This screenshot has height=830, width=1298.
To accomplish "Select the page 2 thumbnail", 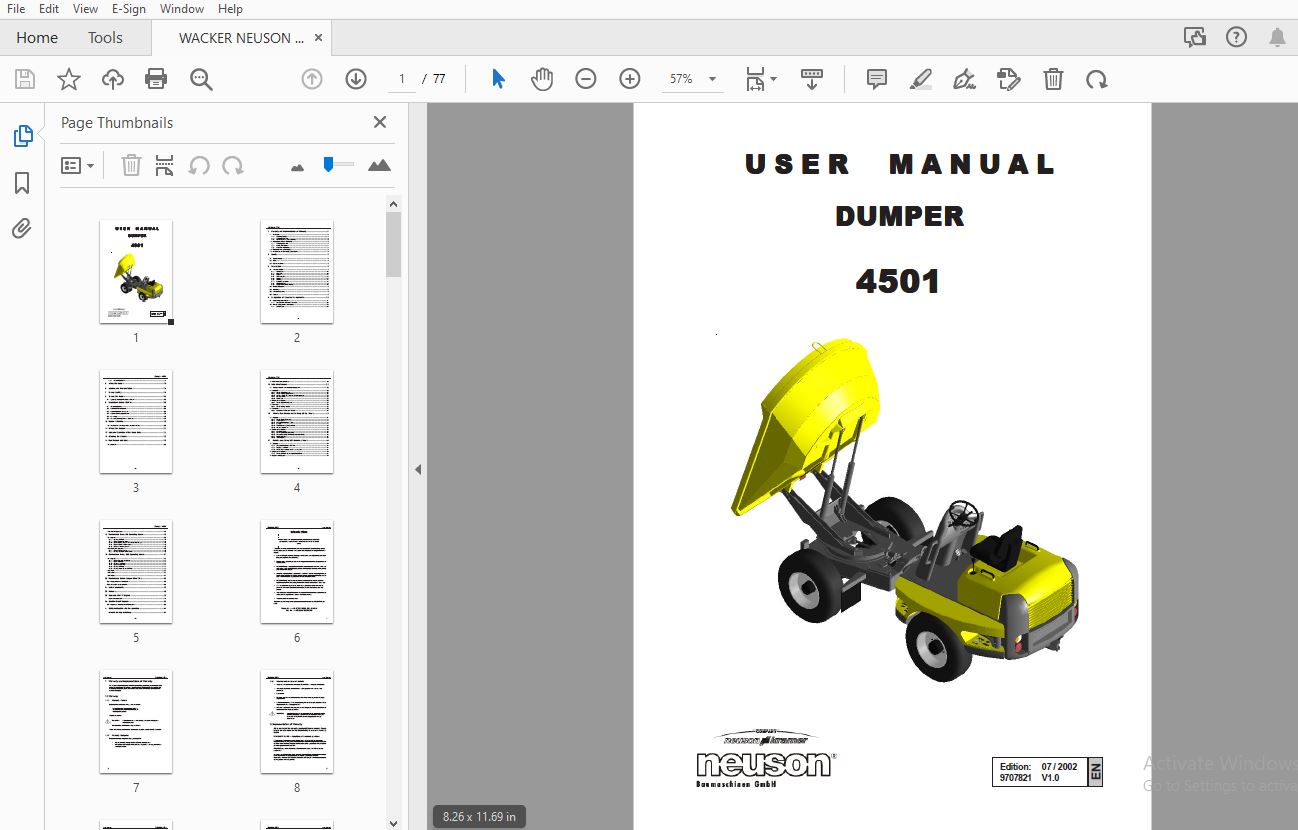I will pos(297,272).
